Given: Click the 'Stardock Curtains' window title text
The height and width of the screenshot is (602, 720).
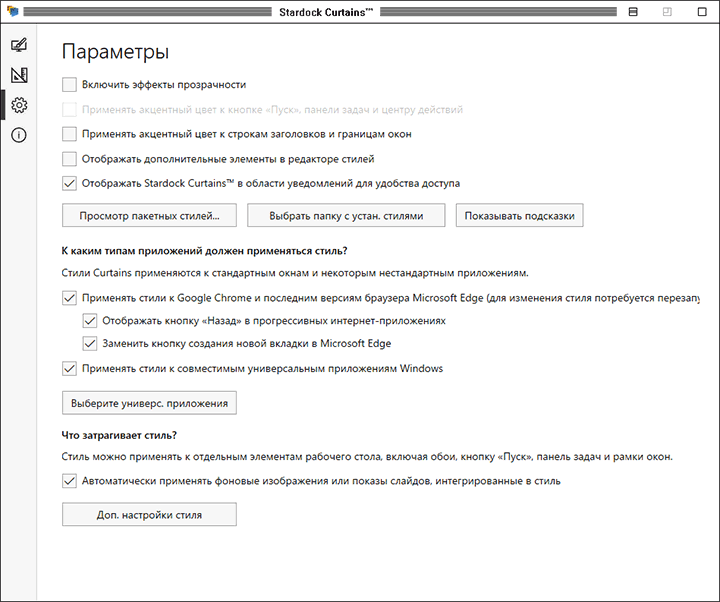Looking at the screenshot, I should (326, 12).
